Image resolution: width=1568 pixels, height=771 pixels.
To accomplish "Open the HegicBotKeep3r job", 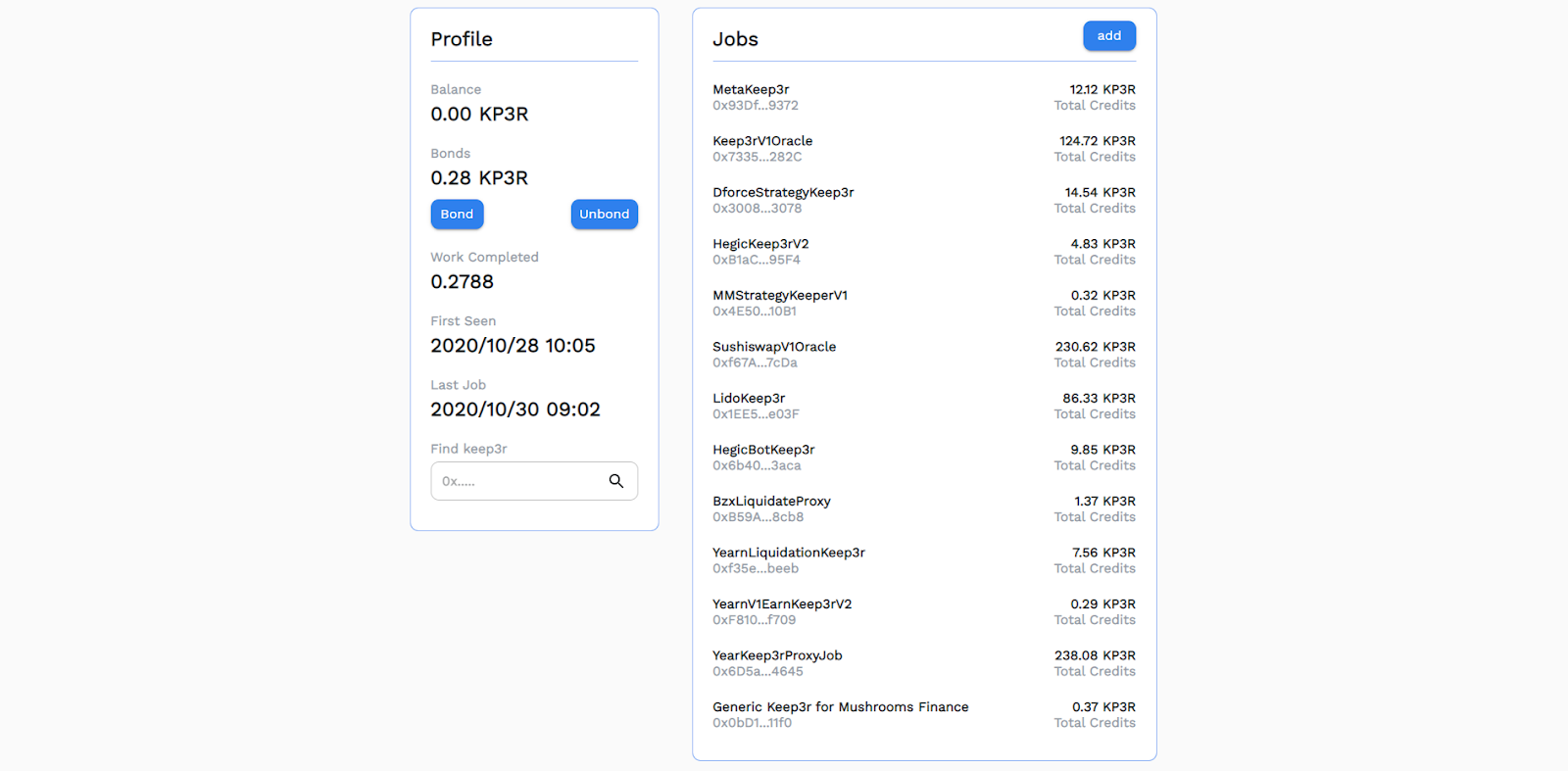I will click(763, 450).
